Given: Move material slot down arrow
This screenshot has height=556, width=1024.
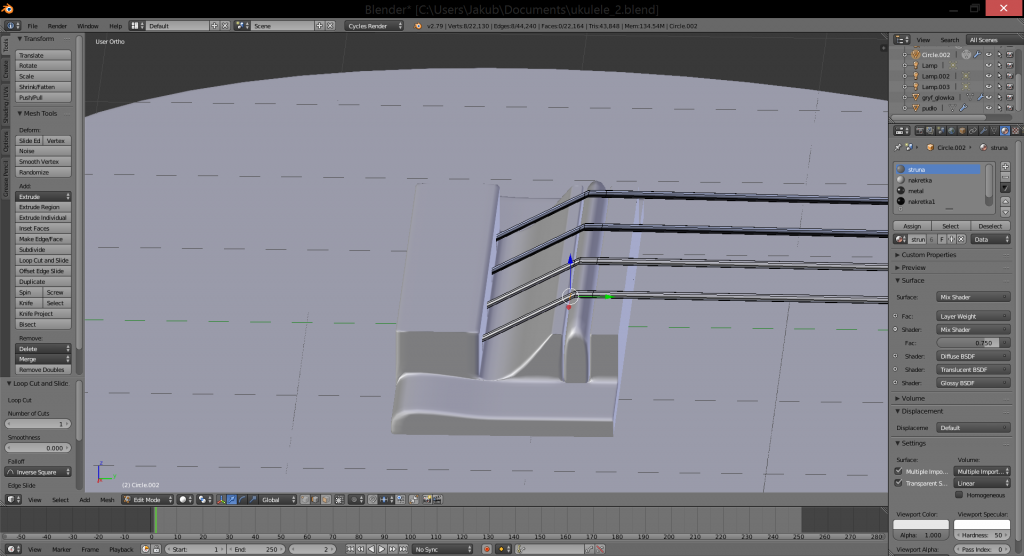Looking at the screenshot, I should click(1006, 212).
